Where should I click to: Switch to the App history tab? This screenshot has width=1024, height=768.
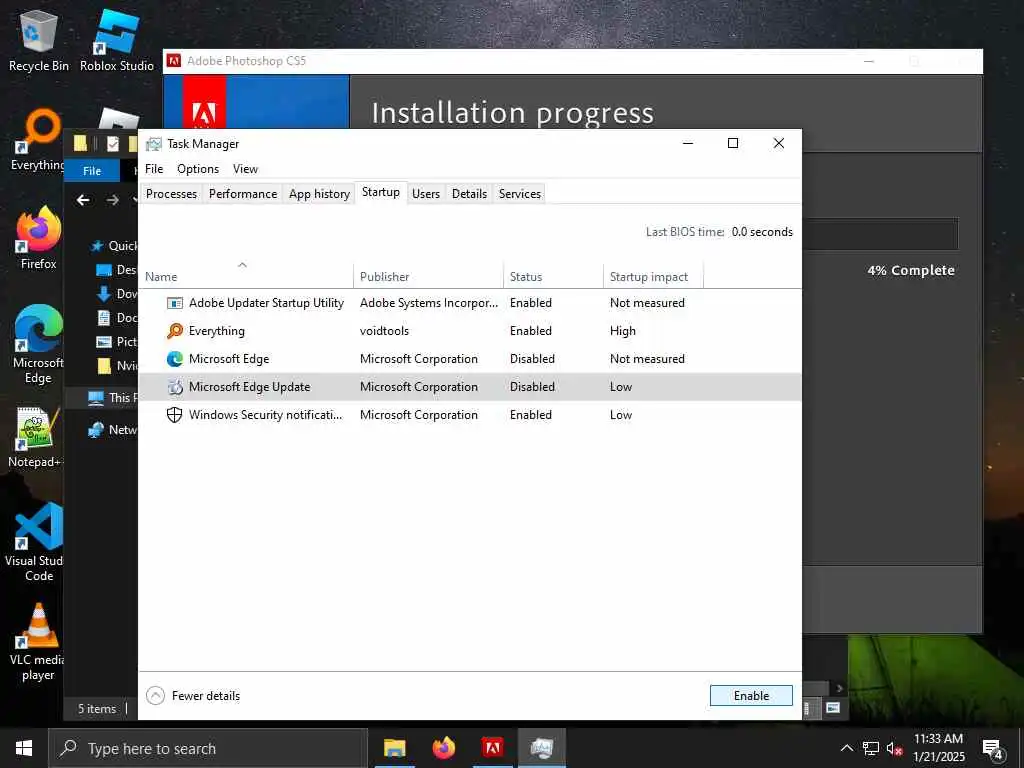(x=319, y=194)
